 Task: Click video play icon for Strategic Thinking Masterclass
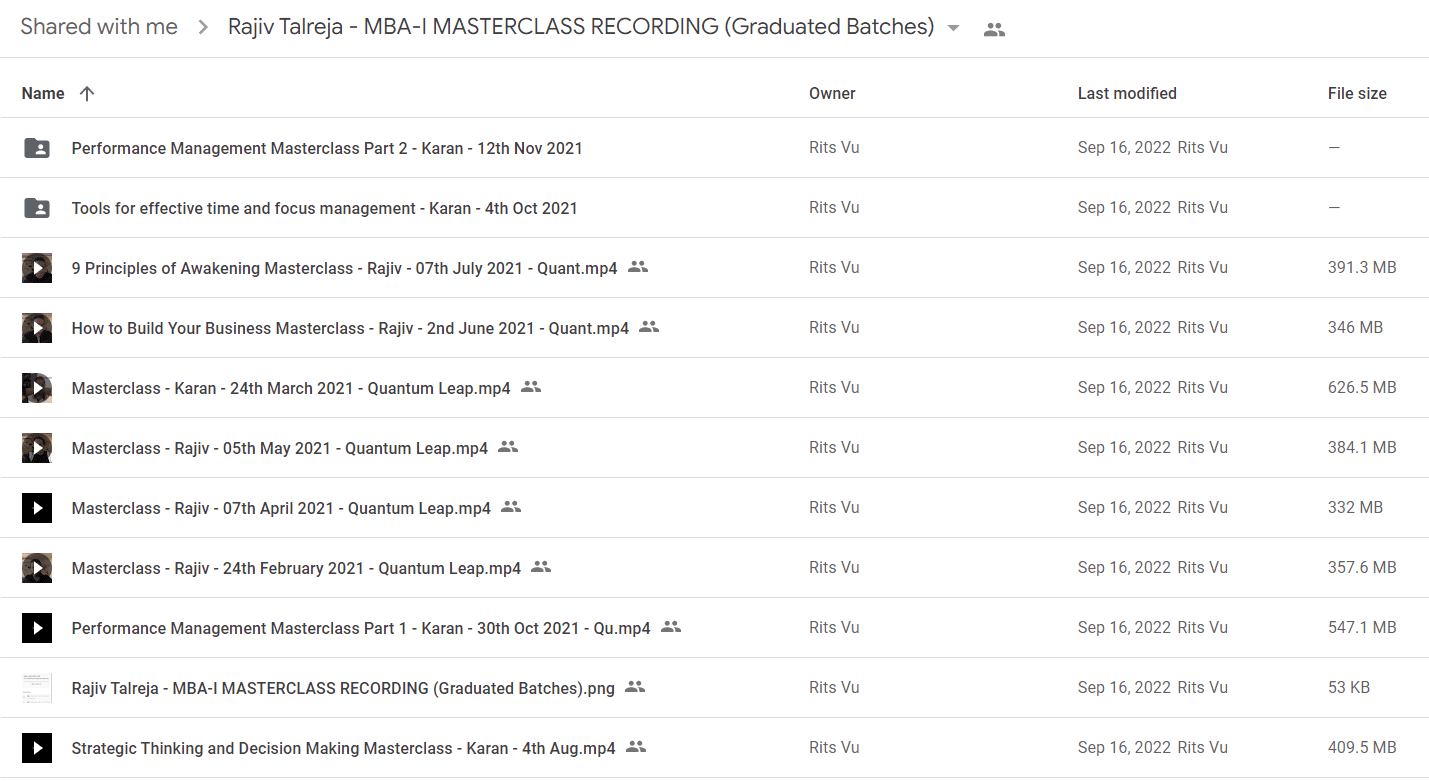(x=37, y=748)
